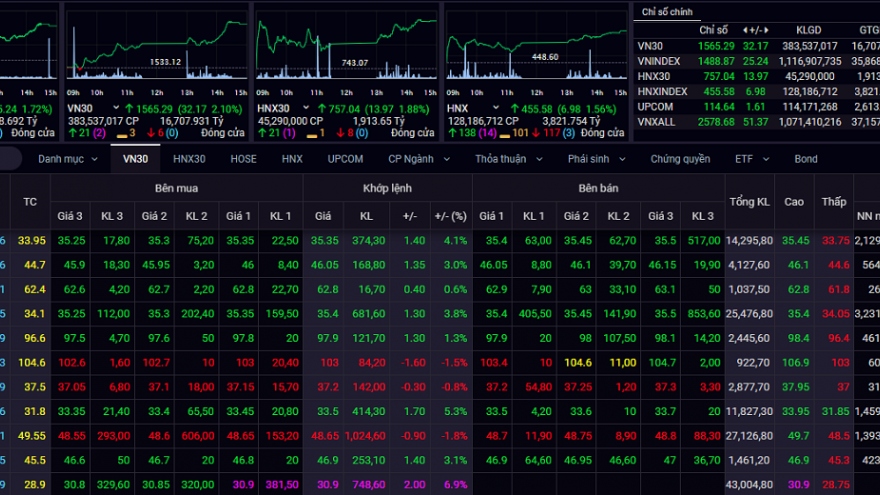Open the ETF dropdown

coord(749,159)
